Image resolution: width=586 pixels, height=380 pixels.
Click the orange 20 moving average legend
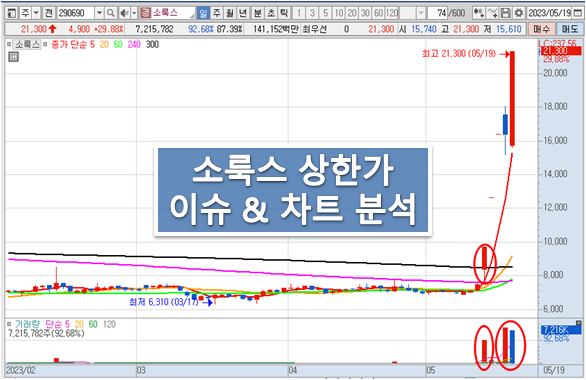(x=104, y=44)
